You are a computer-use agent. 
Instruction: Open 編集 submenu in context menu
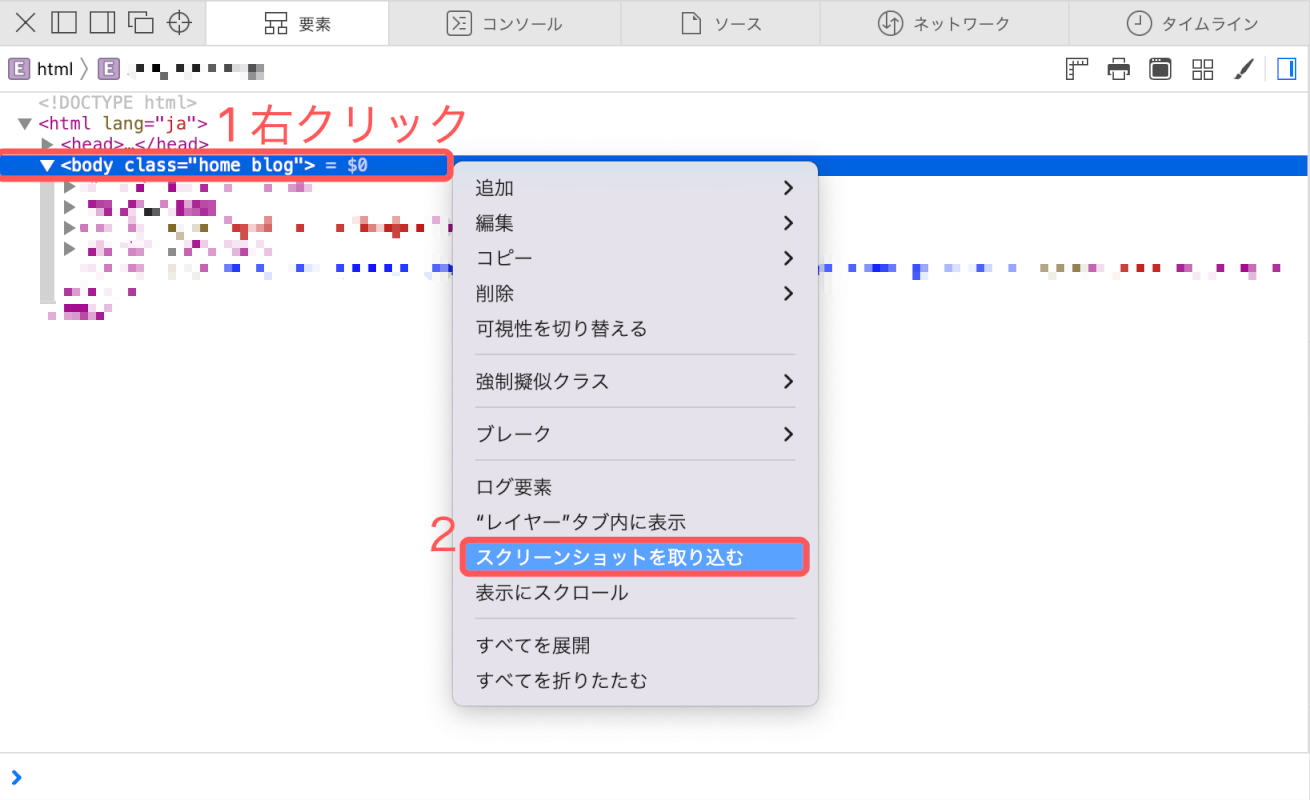[635, 223]
